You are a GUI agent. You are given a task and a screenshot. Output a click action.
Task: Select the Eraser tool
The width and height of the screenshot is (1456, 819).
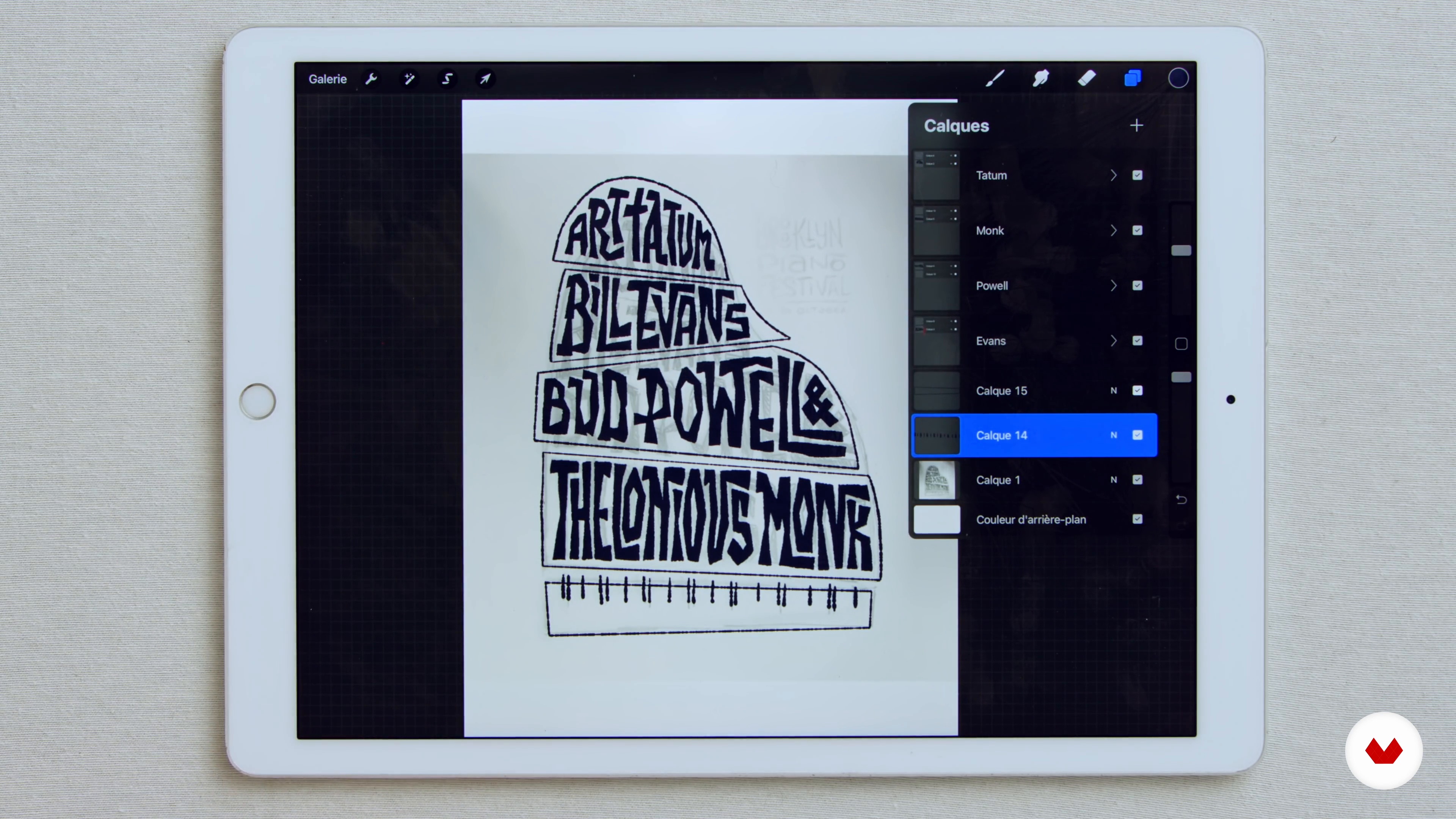point(1086,78)
